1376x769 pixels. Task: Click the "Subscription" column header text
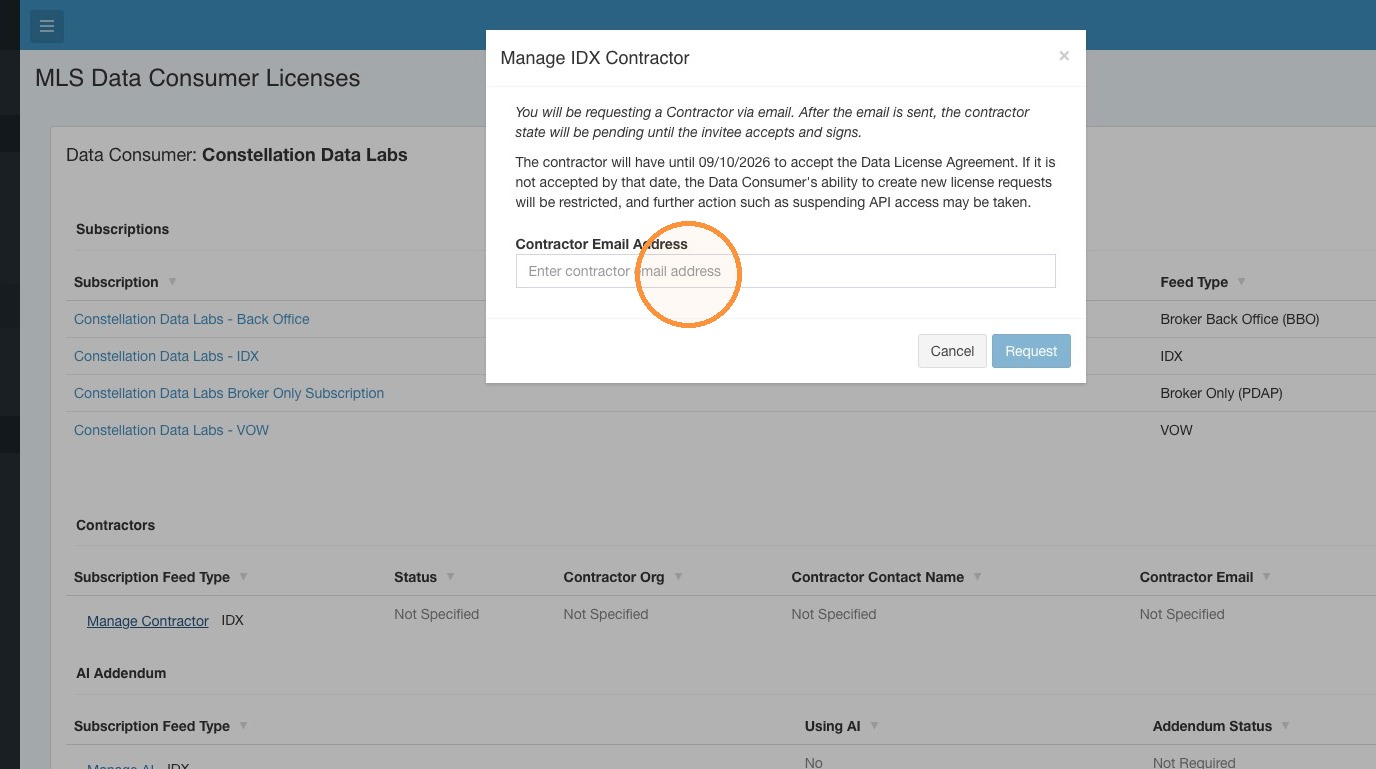point(116,282)
